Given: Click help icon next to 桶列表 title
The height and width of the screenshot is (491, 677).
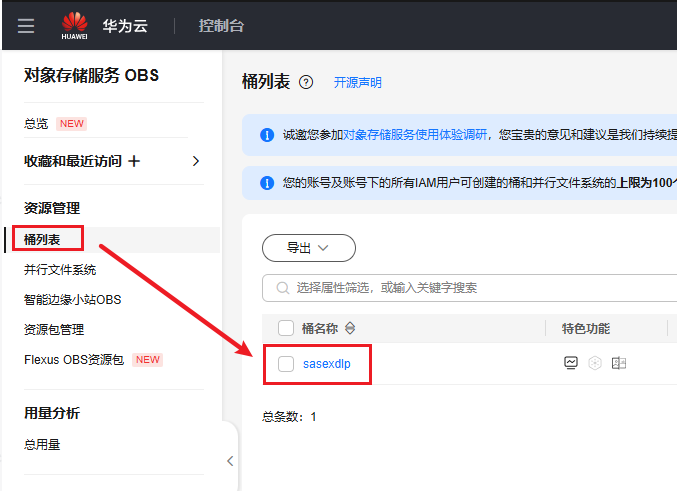Looking at the screenshot, I should (x=306, y=82).
